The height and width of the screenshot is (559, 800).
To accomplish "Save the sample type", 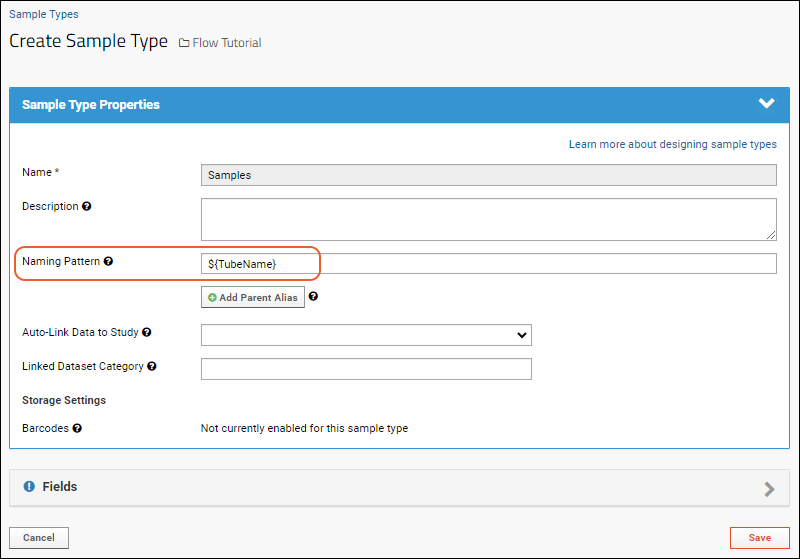I will (760, 538).
